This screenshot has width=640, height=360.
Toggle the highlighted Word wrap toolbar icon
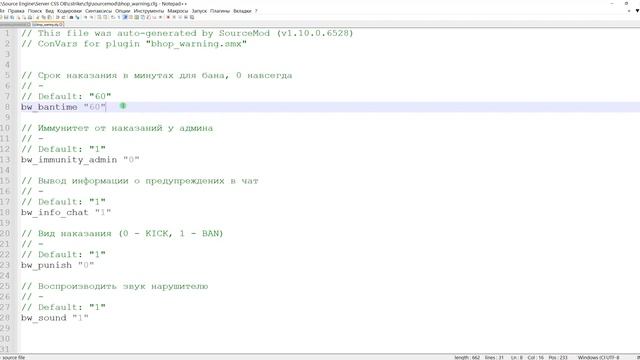[x=125, y=18]
